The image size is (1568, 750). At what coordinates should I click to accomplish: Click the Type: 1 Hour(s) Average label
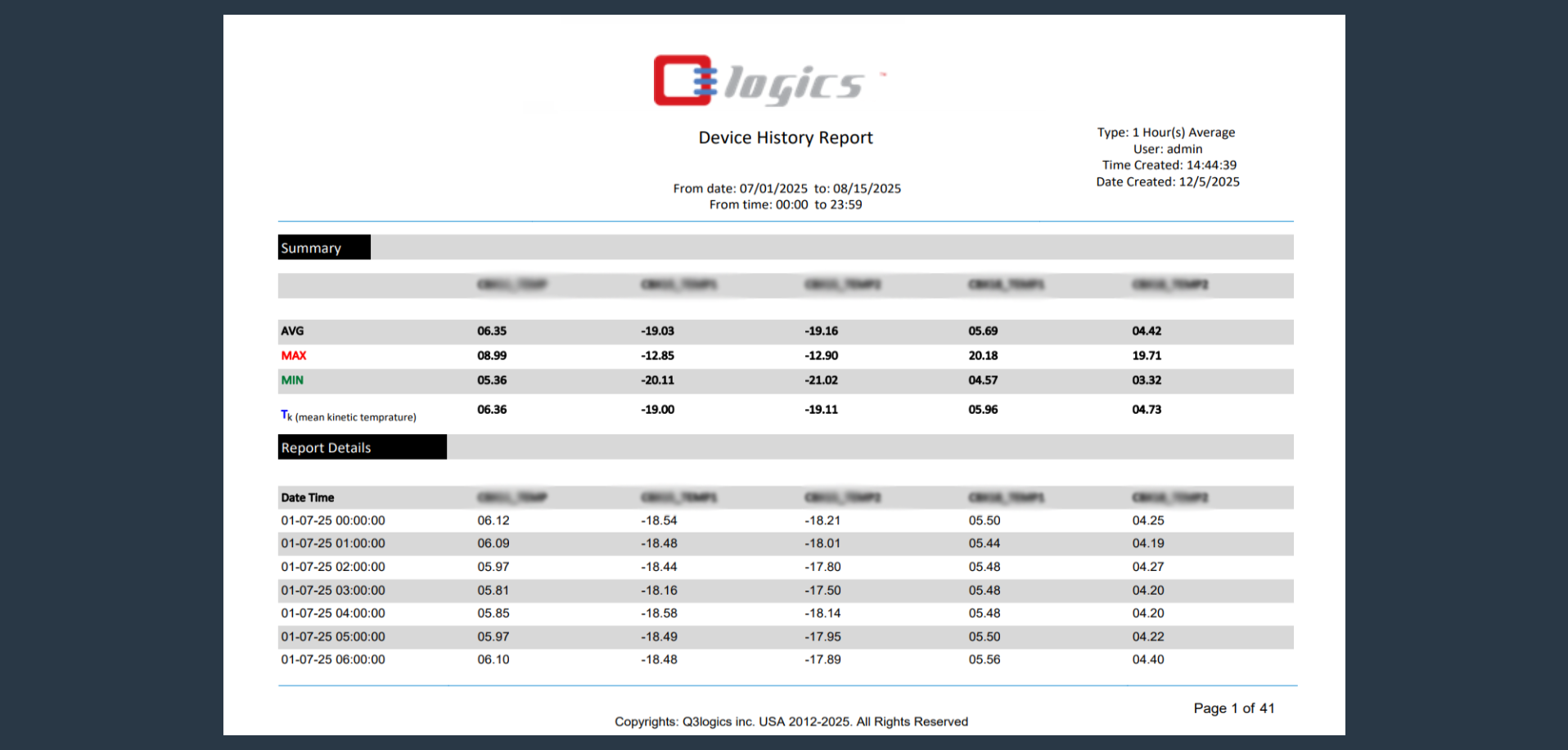(x=1166, y=132)
